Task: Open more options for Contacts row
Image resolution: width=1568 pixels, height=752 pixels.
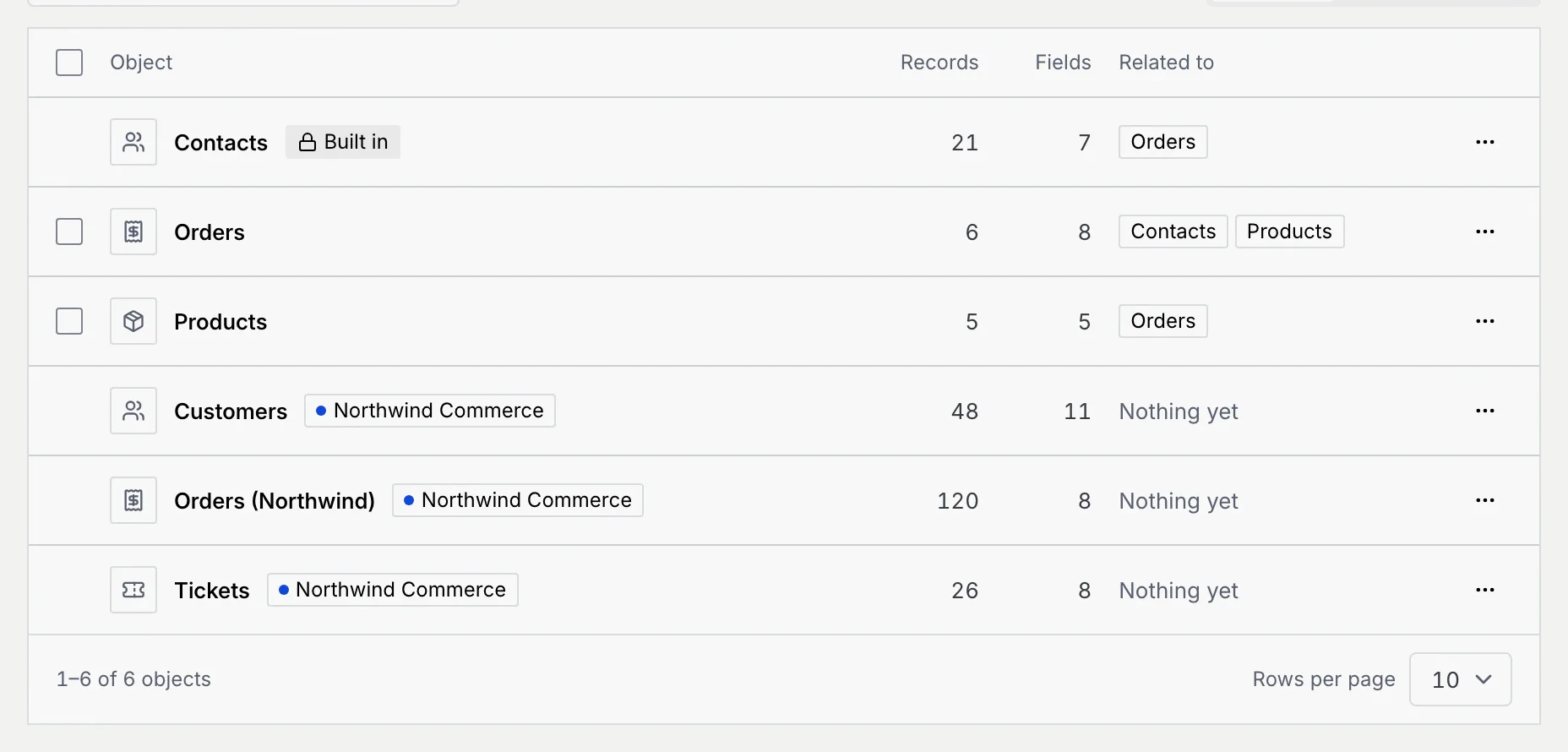Action: tap(1485, 142)
